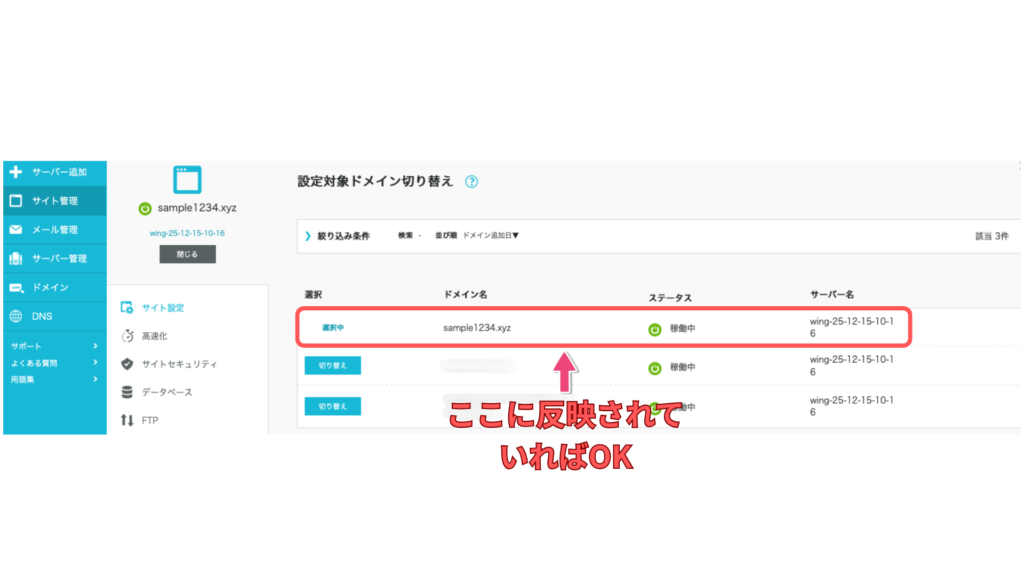Click the envelope icon for メール管理
Screen dimensions: 1024x576
(x=15, y=230)
